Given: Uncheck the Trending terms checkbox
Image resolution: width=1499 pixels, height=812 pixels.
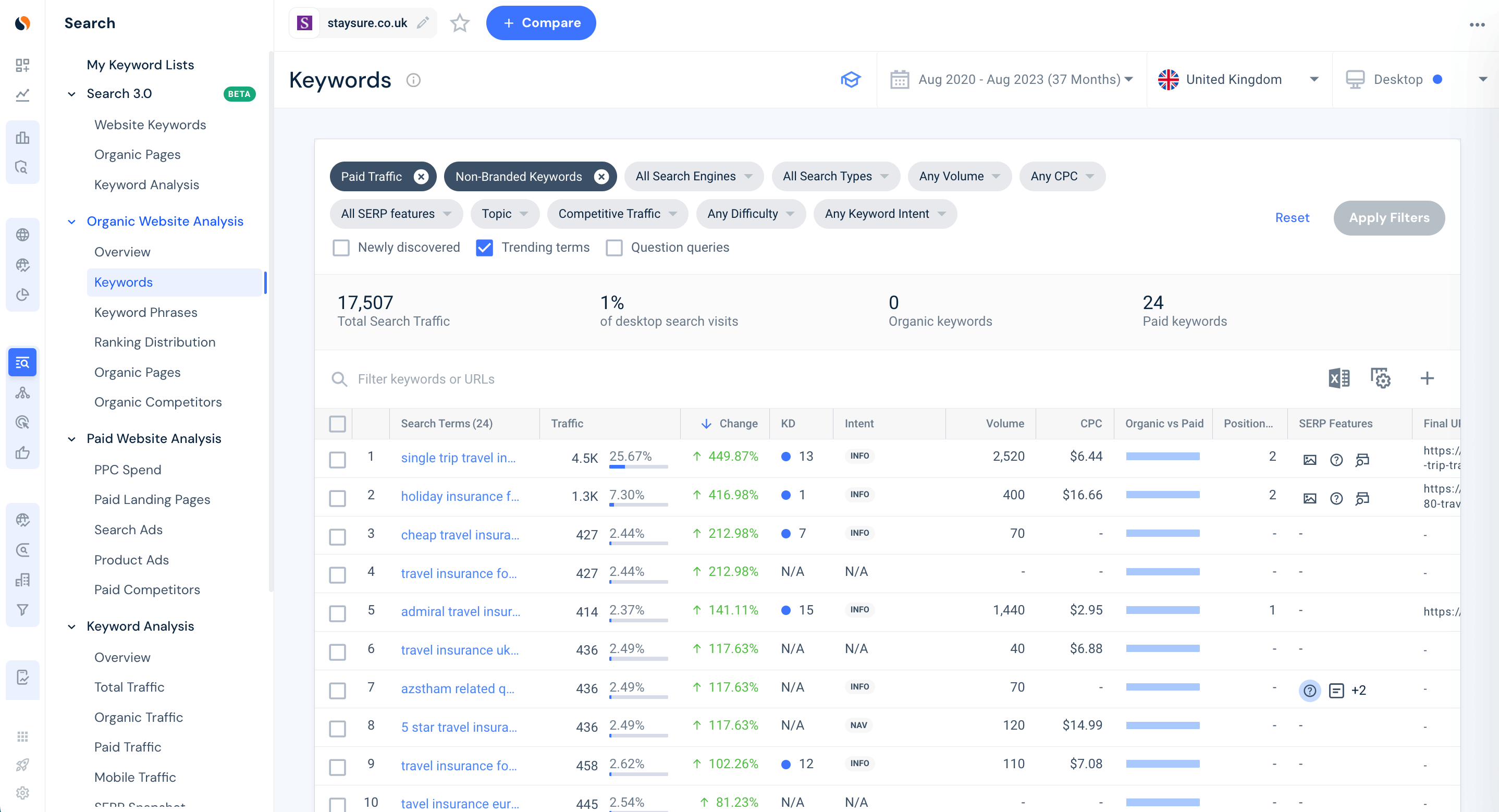Looking at the screenshot, I should click(x=484, y=248).
